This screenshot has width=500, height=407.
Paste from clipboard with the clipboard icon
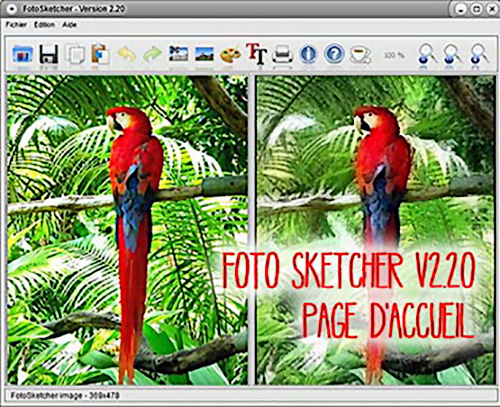pos(100,54)
